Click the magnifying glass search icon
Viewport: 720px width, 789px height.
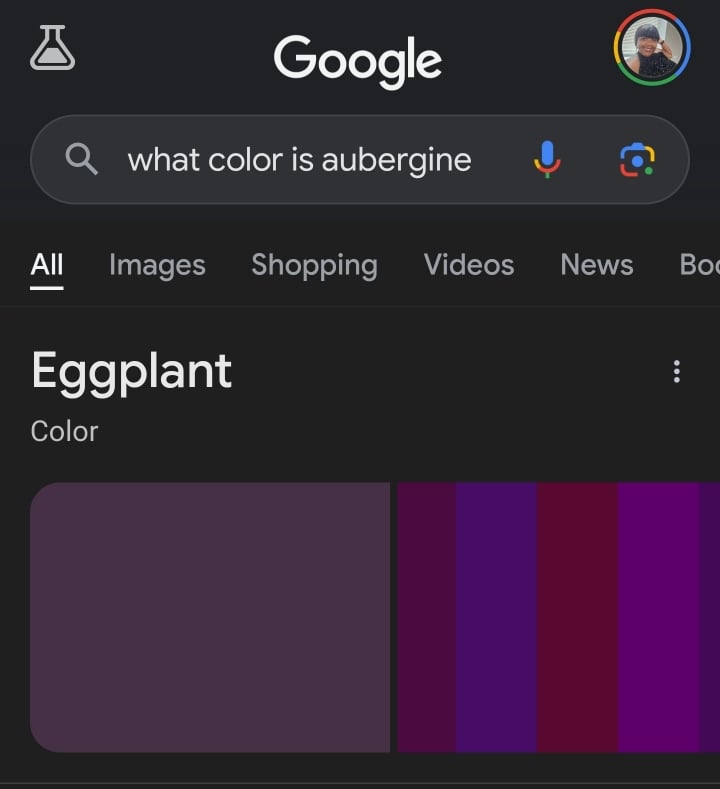click(81, 159)
